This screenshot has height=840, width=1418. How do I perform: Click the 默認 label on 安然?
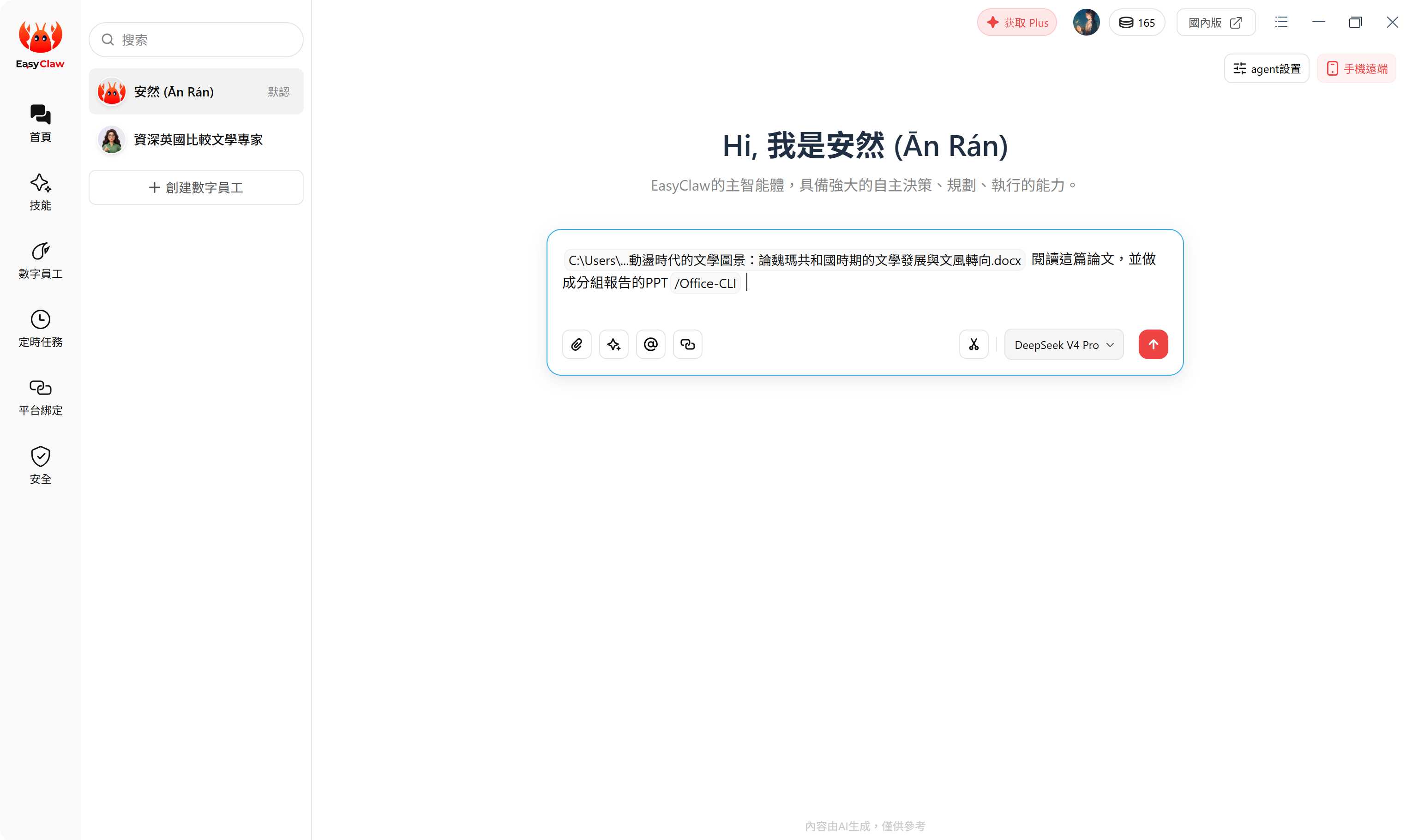(x=278, y=92)
